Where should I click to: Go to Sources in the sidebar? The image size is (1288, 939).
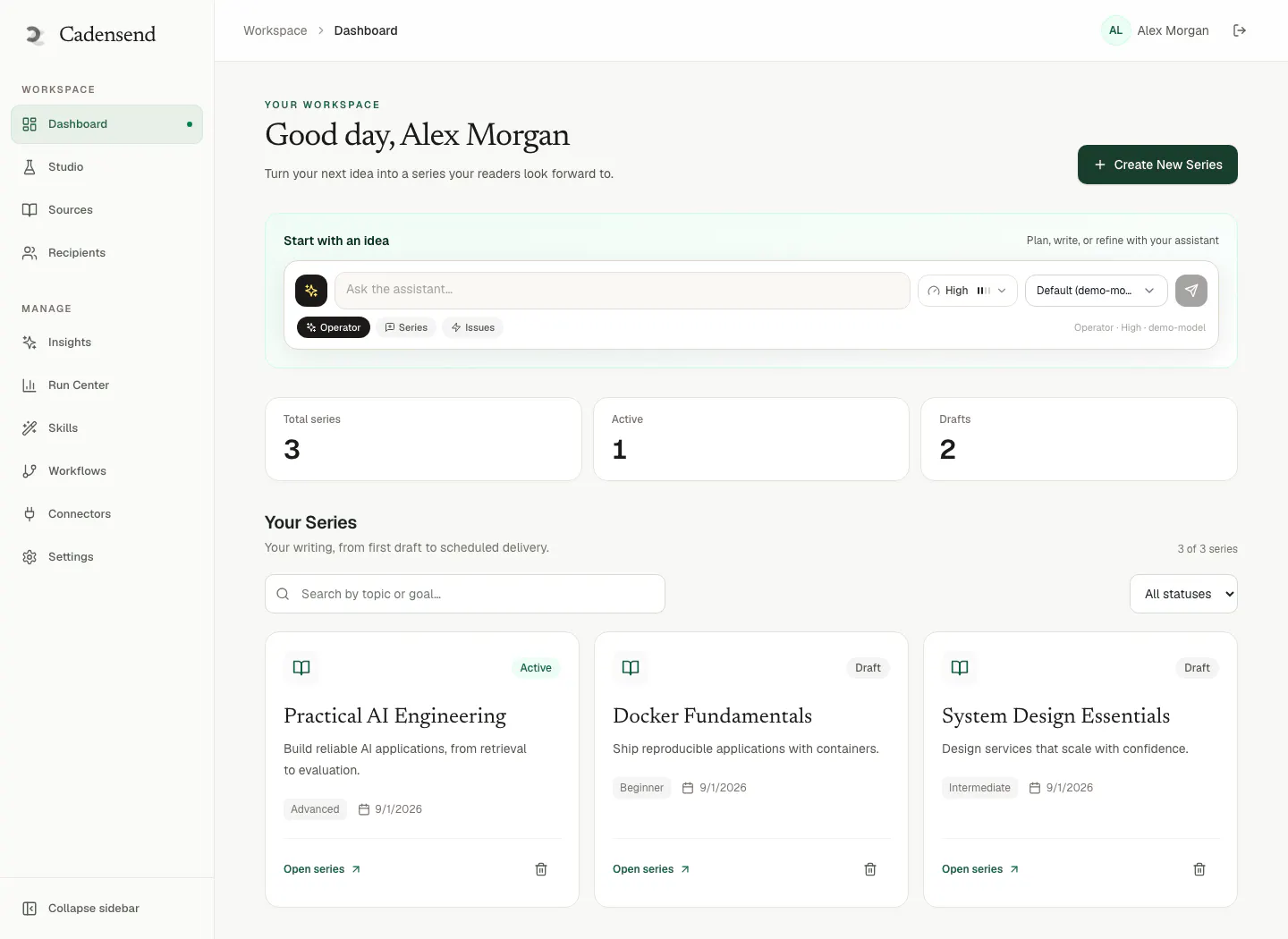(x=106, y=210)
